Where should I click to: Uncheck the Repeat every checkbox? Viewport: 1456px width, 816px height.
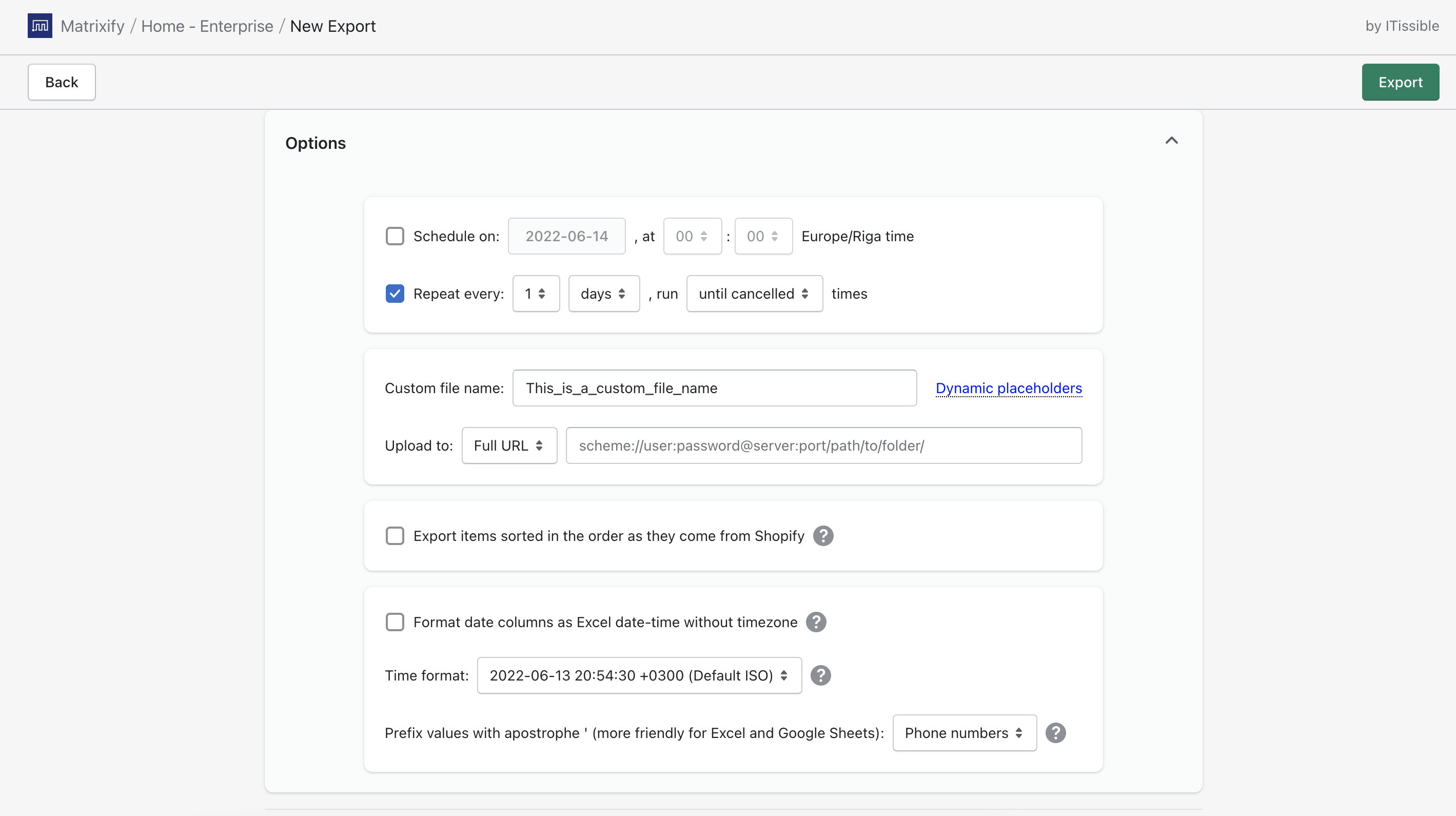coord(395,294)
